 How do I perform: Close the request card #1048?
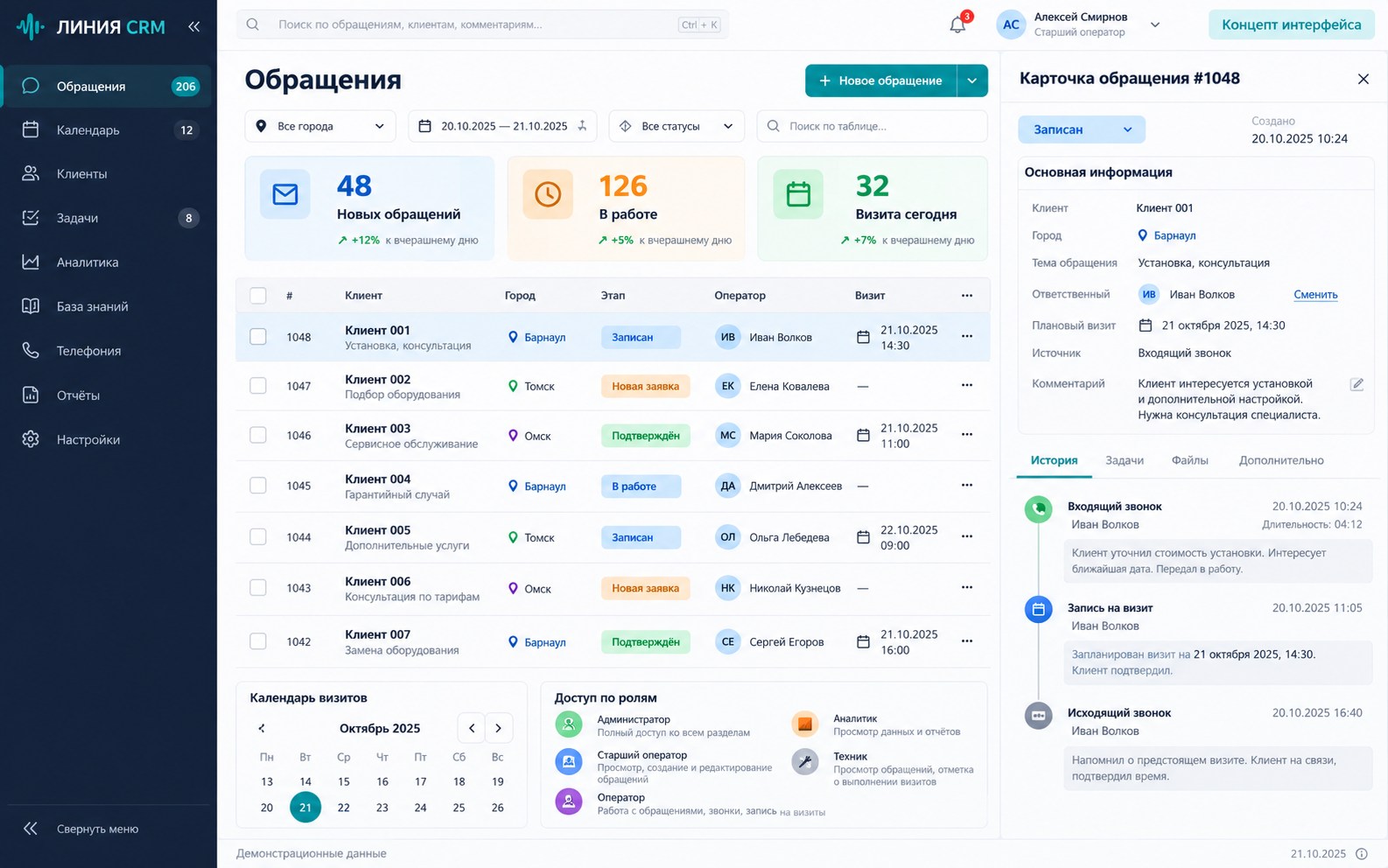[x=1363, y=79]
